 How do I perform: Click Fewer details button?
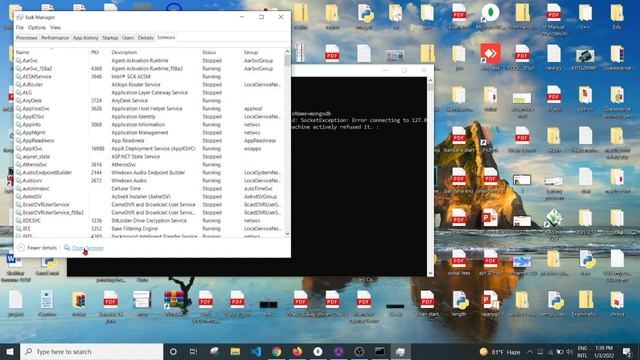click(38, 248)
